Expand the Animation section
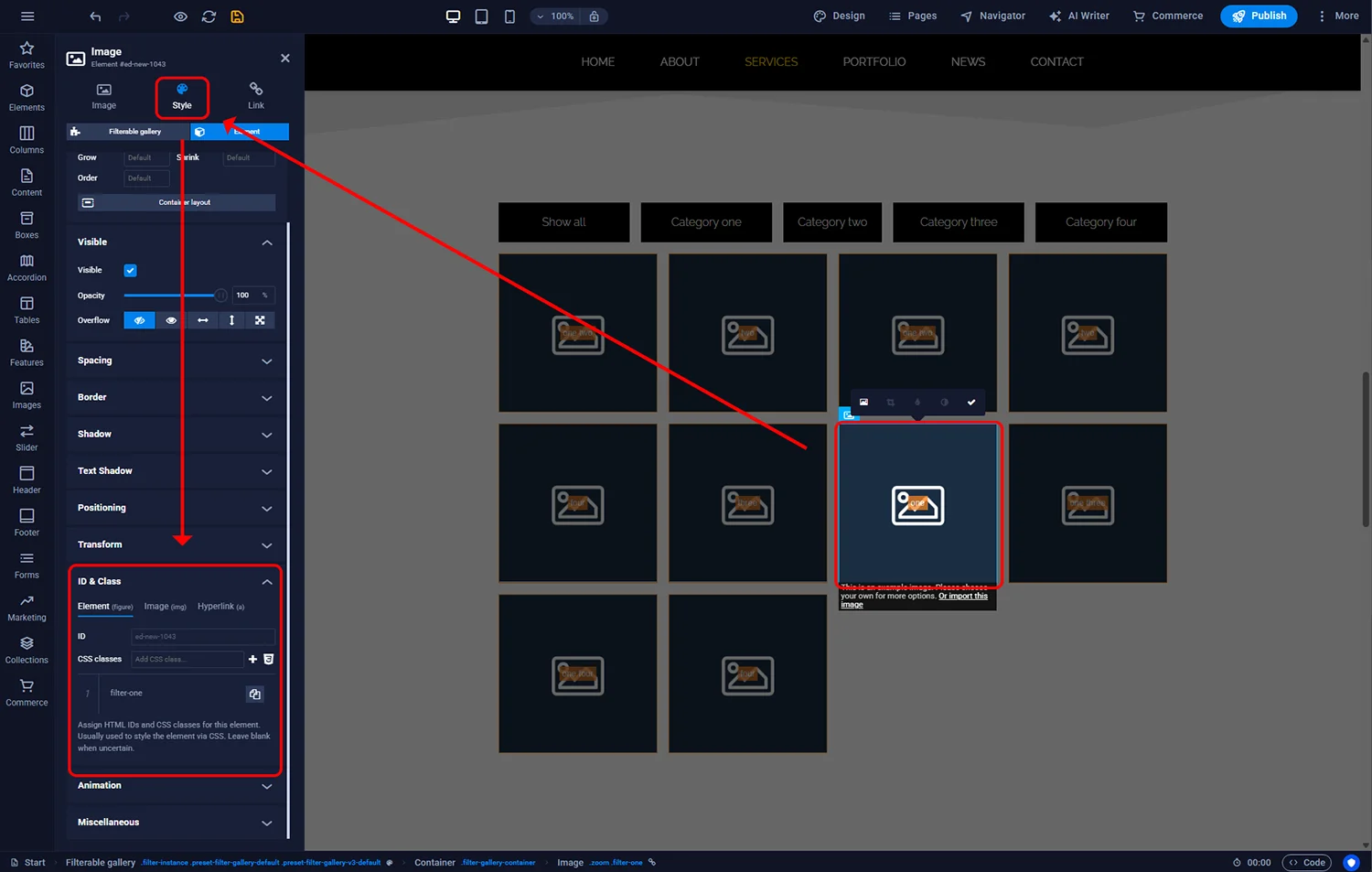This screenshot has width=1372, height=872. [176, 785]
